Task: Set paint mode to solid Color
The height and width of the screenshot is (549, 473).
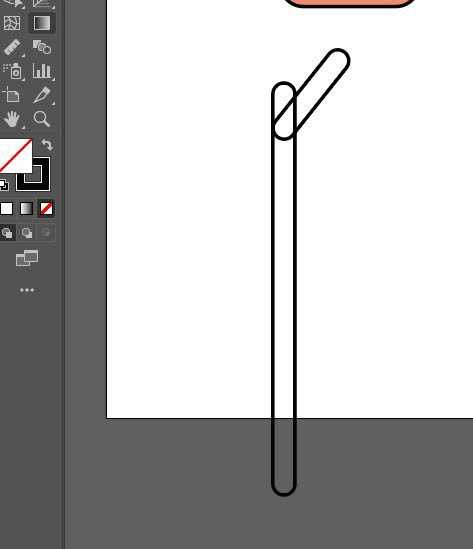Action: [7, 208]
